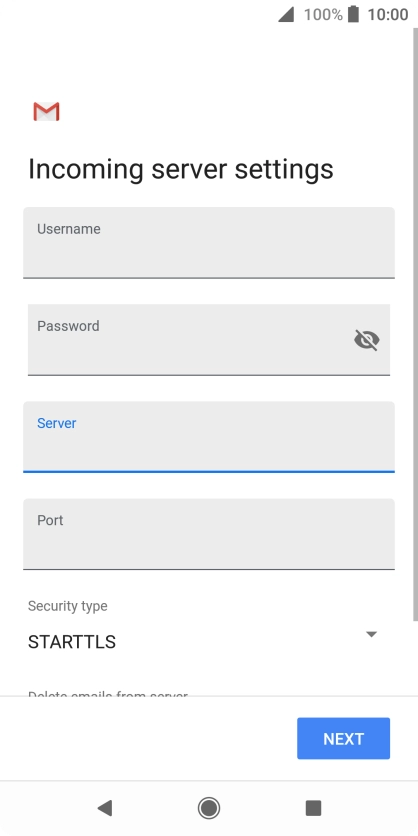The width and height of the screenshot is (418, 836).
Task: Click inside the Server input field
Action: coord(209,437)
